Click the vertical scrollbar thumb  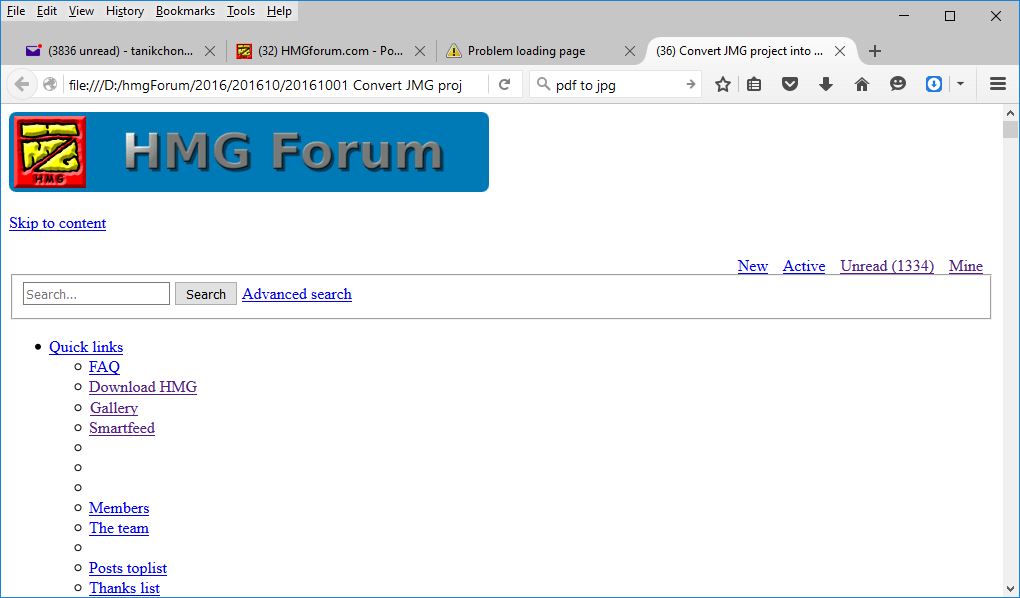click(x=1010, y=130)
